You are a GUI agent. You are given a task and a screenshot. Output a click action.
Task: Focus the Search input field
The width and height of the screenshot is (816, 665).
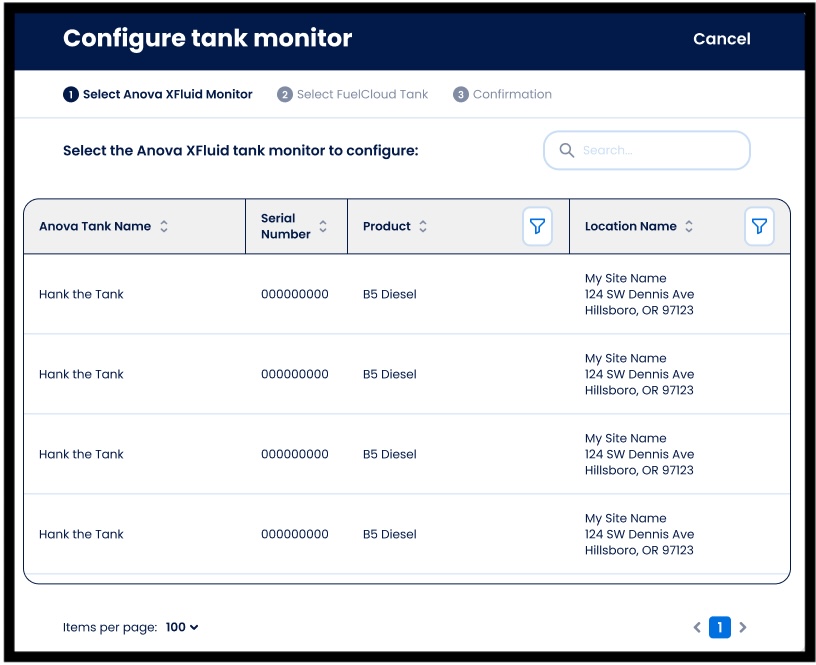[647, 150]
